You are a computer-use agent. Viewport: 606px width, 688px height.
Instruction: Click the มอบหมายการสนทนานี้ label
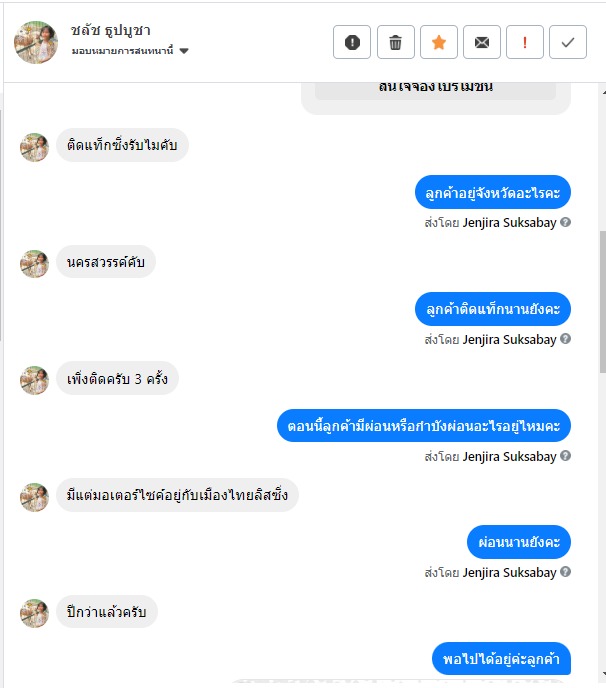click(122, 51)
